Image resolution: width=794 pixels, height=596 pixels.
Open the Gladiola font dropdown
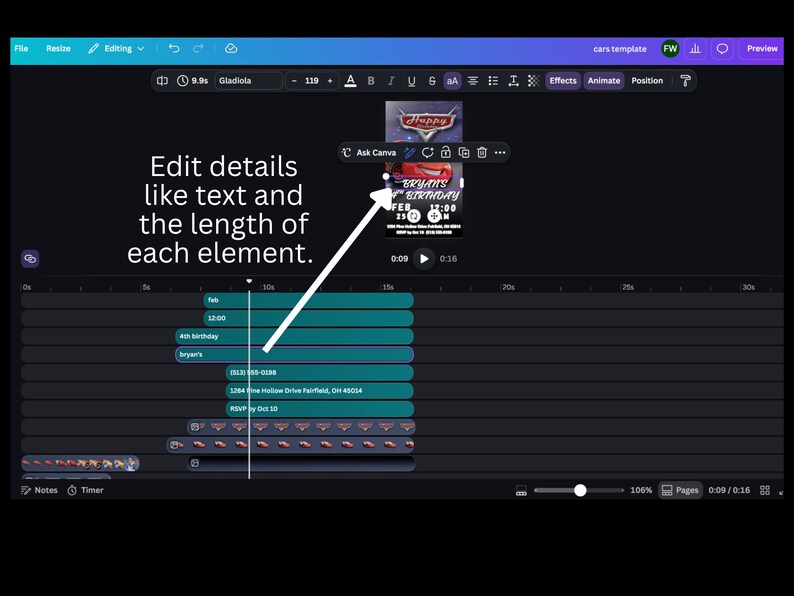click(248, 81)
